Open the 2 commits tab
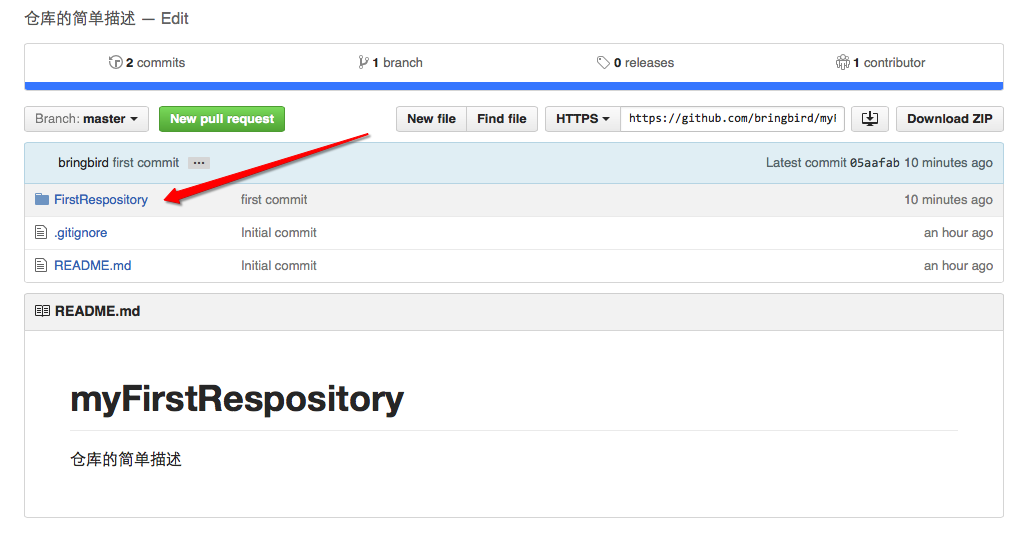The image size is (1031, 552). click(x=147, y=62)
